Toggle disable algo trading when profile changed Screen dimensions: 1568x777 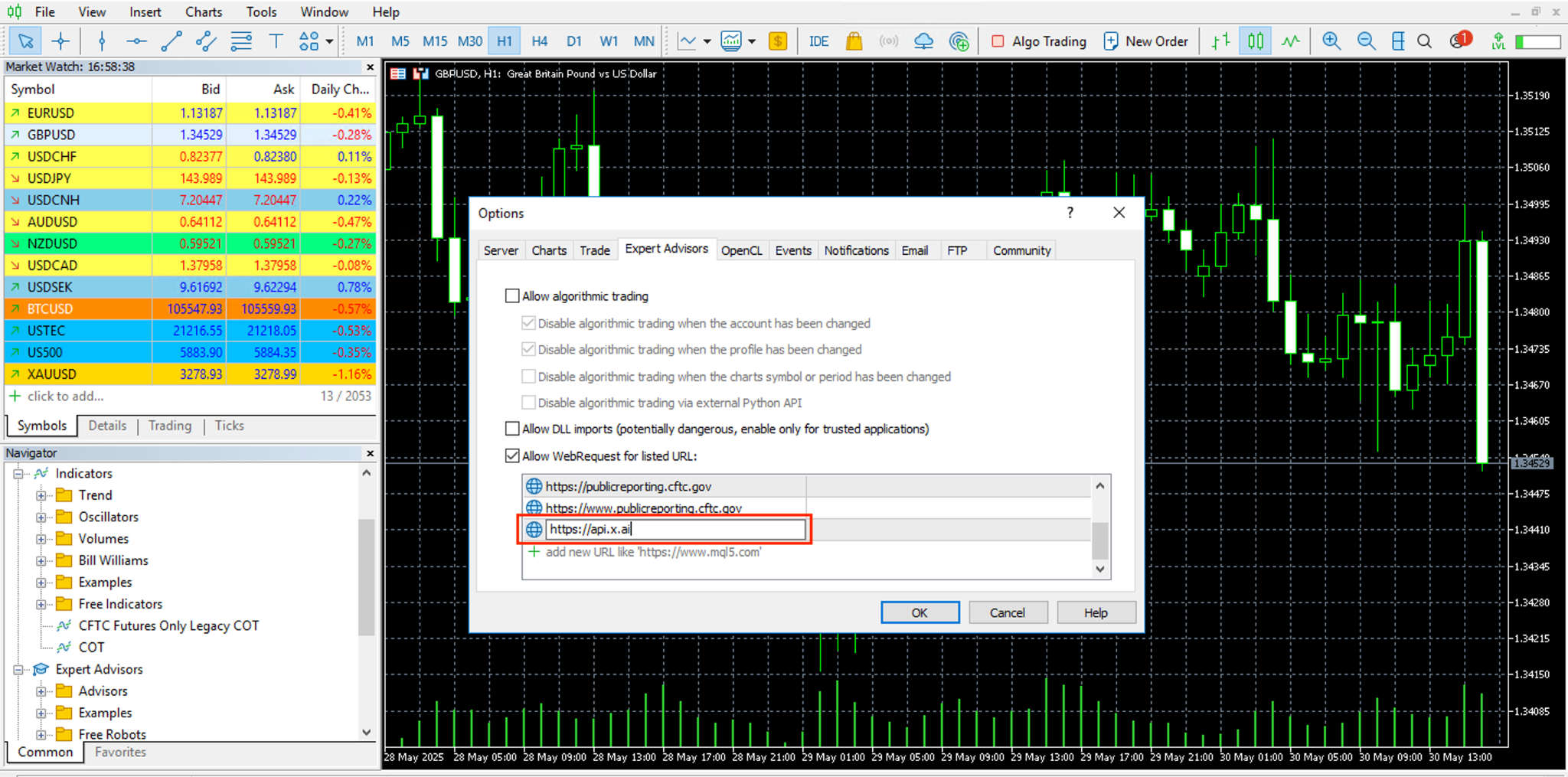click(x=528, y=349)
